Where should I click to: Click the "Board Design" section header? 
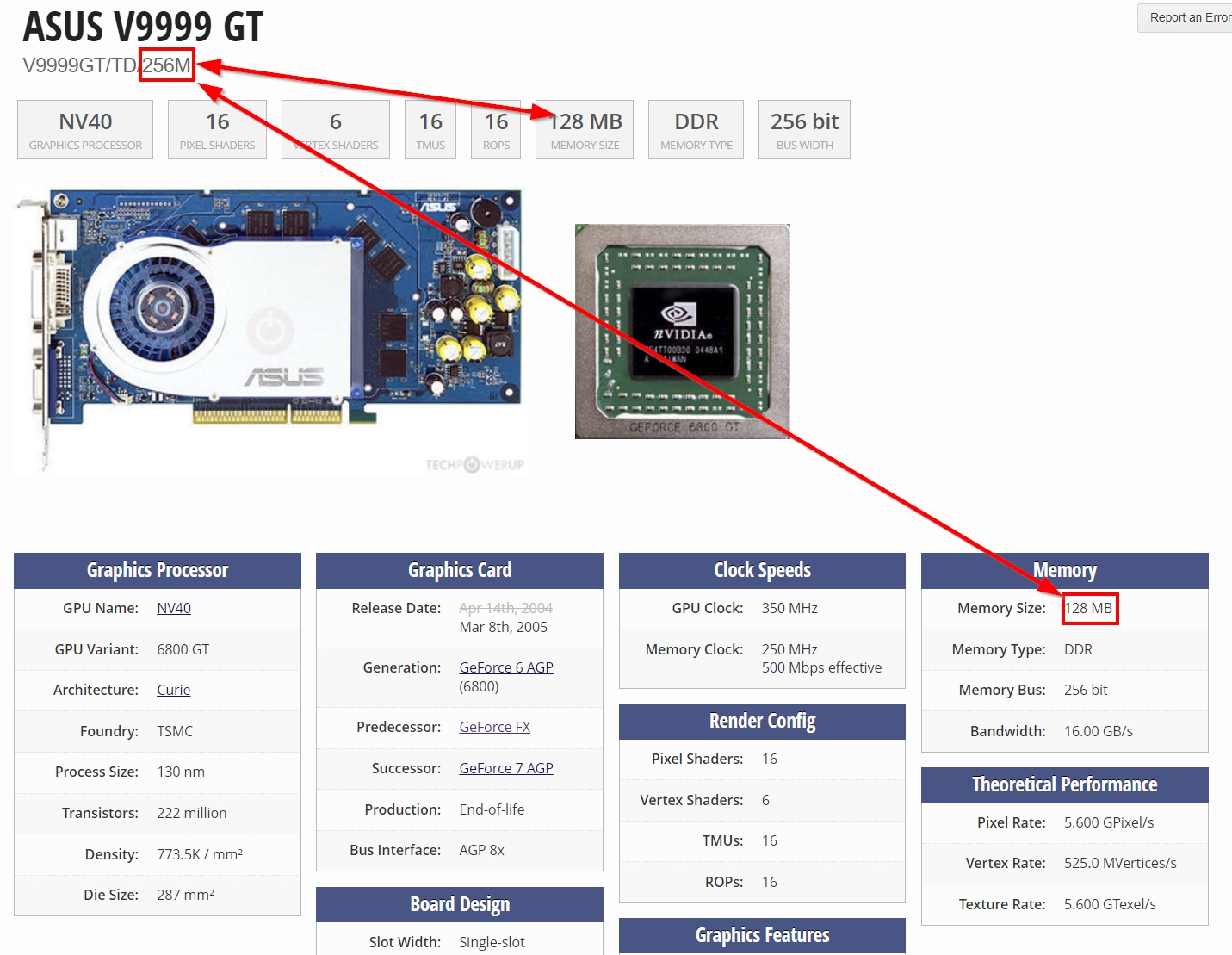click(x=460, y=904)
